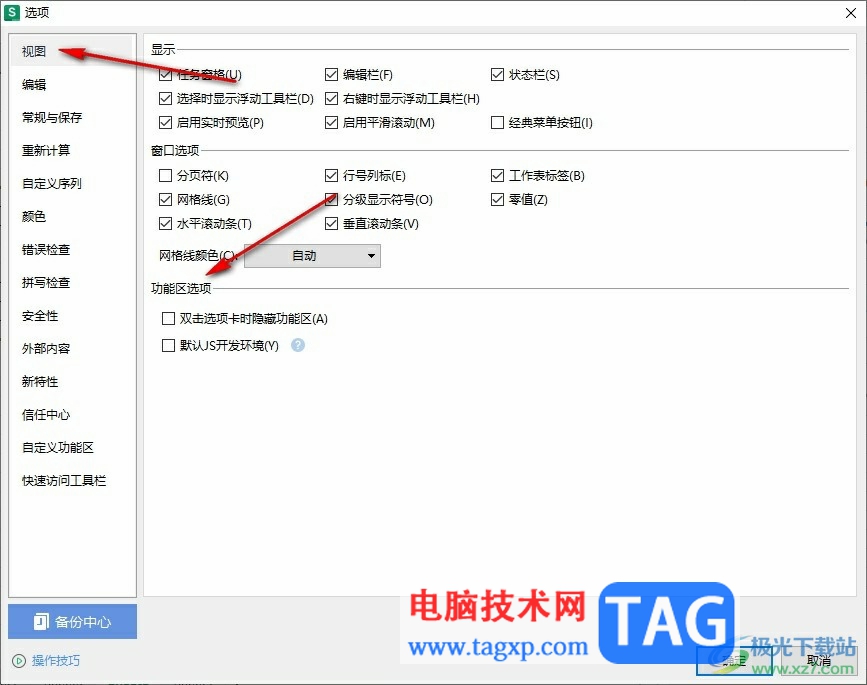Image resolution: width=867 pixels, height=685 pixels.
Task: Uncheck the 编辑栏(F) option
Action: tap(331, 74)
